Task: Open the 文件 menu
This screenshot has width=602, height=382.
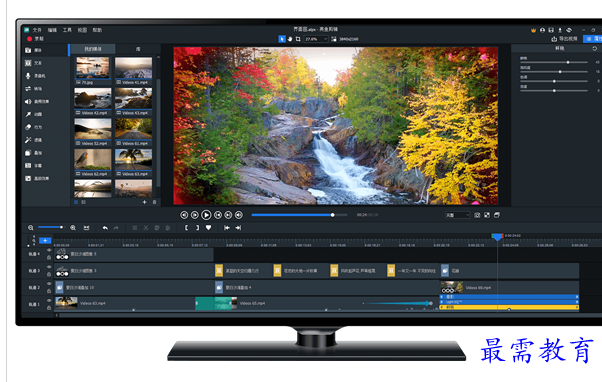Action: tap(37, 30)
